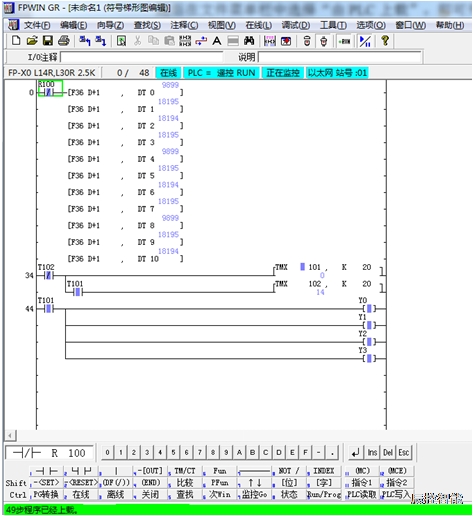Save the program with the floppy disk icon
The height and width of the screenshot is (516, 473).
(x=48, y=41)
